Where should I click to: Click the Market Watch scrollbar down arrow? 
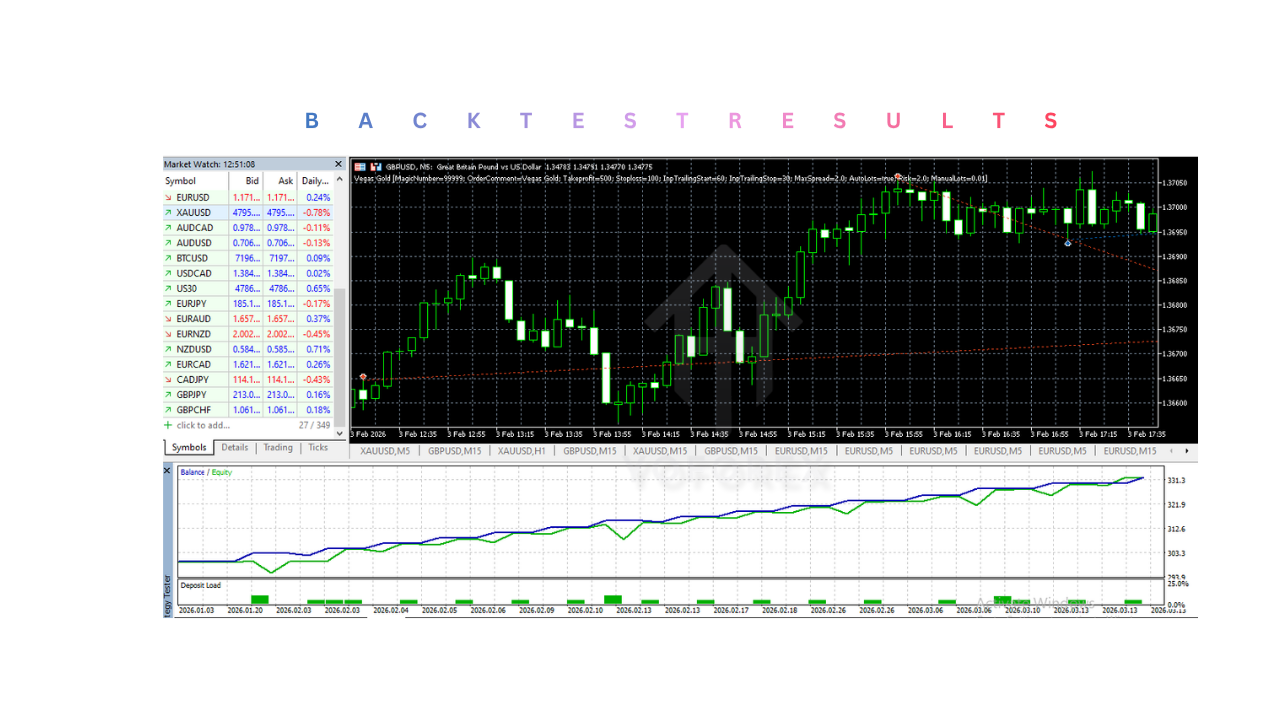340,432
